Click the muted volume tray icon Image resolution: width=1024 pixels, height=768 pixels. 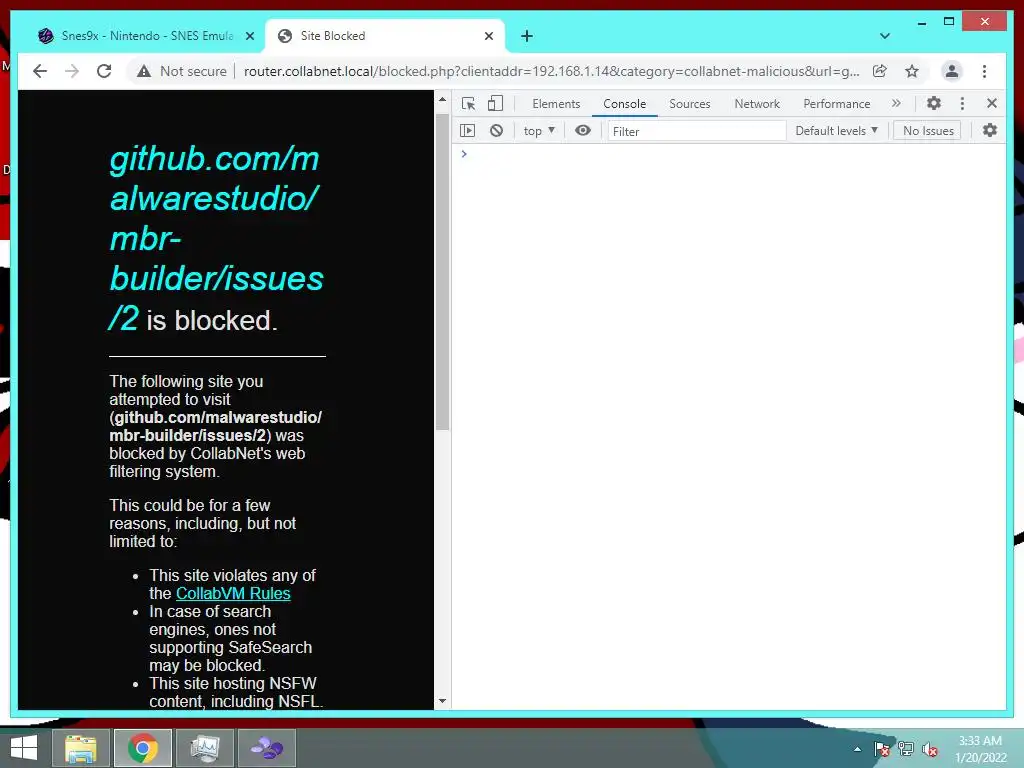[930, 749]
